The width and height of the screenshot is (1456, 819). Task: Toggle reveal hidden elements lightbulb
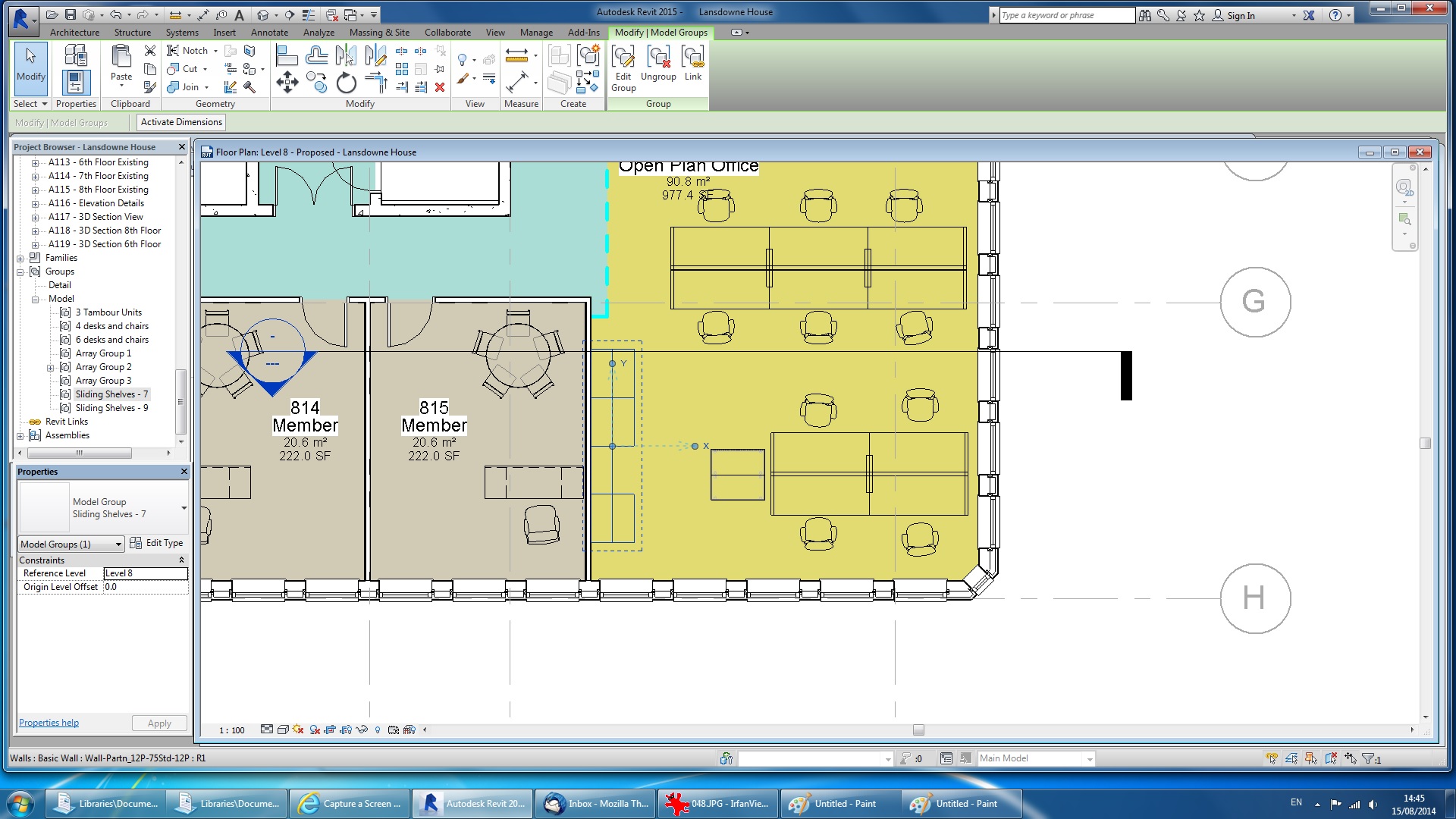point(378,730)
